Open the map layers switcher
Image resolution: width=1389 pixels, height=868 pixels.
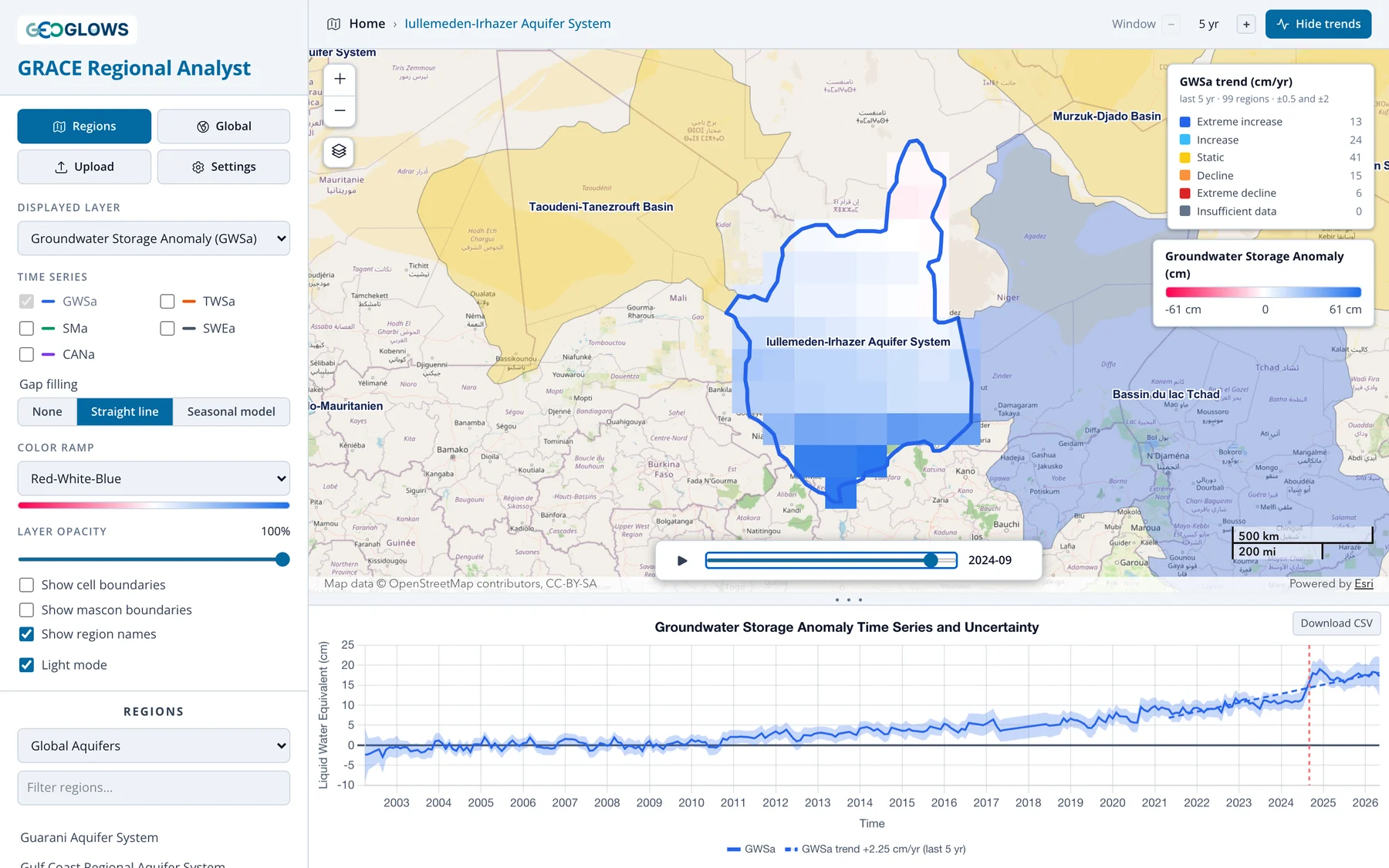coord(339,151)
